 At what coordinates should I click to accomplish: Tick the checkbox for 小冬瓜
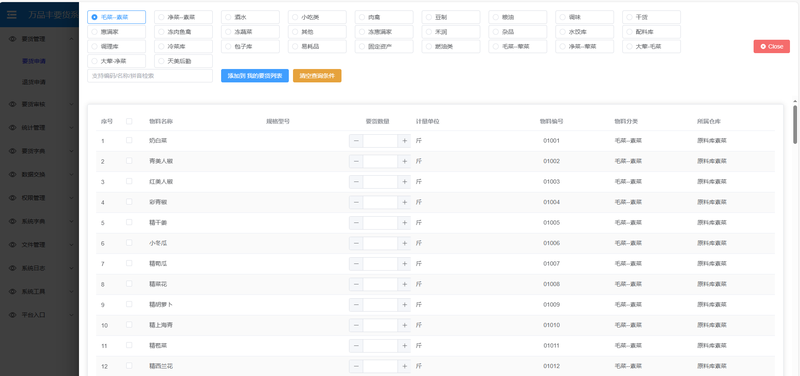[x=129, y=243]
